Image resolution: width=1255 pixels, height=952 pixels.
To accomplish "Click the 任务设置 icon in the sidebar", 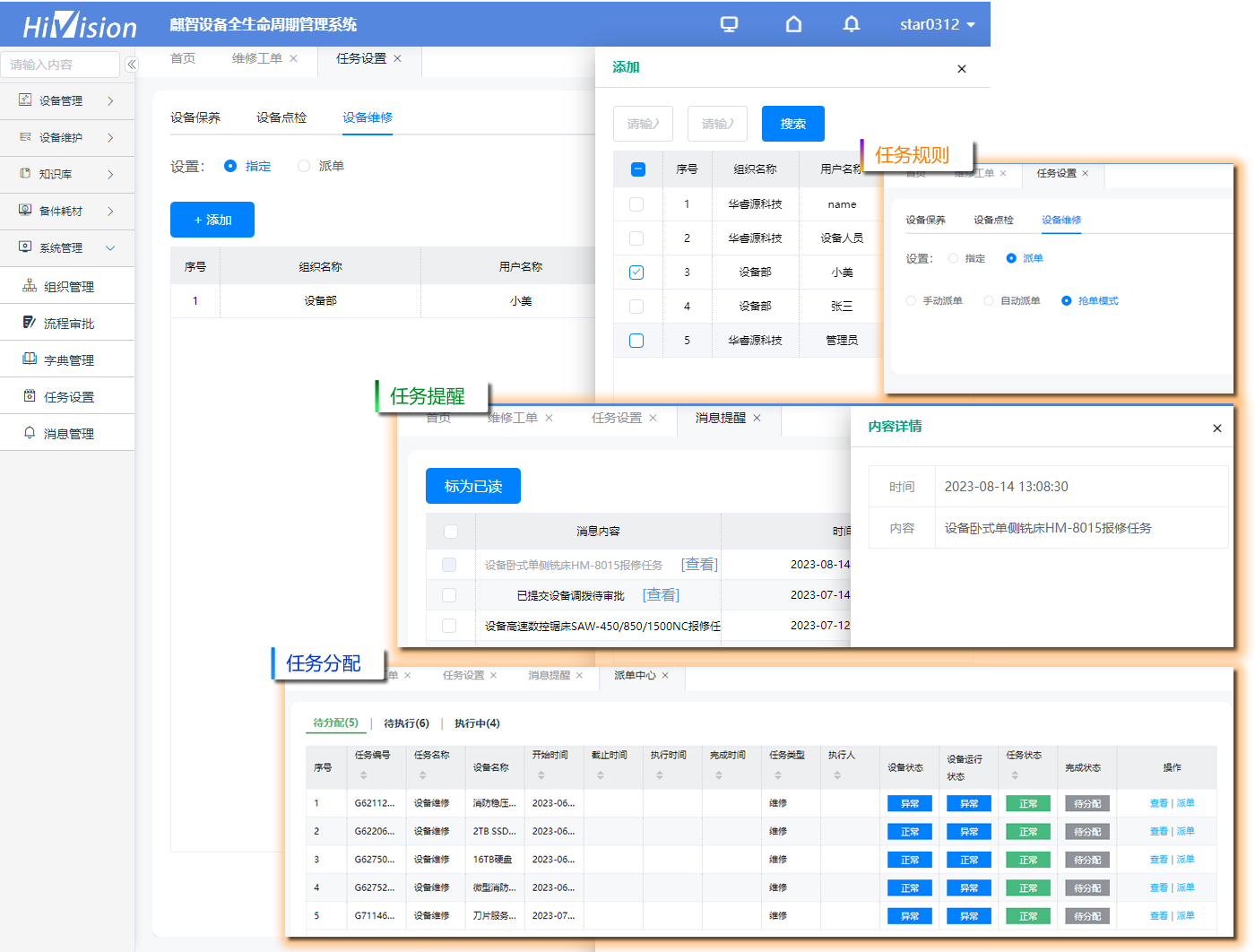I will (x=30, y=396).
